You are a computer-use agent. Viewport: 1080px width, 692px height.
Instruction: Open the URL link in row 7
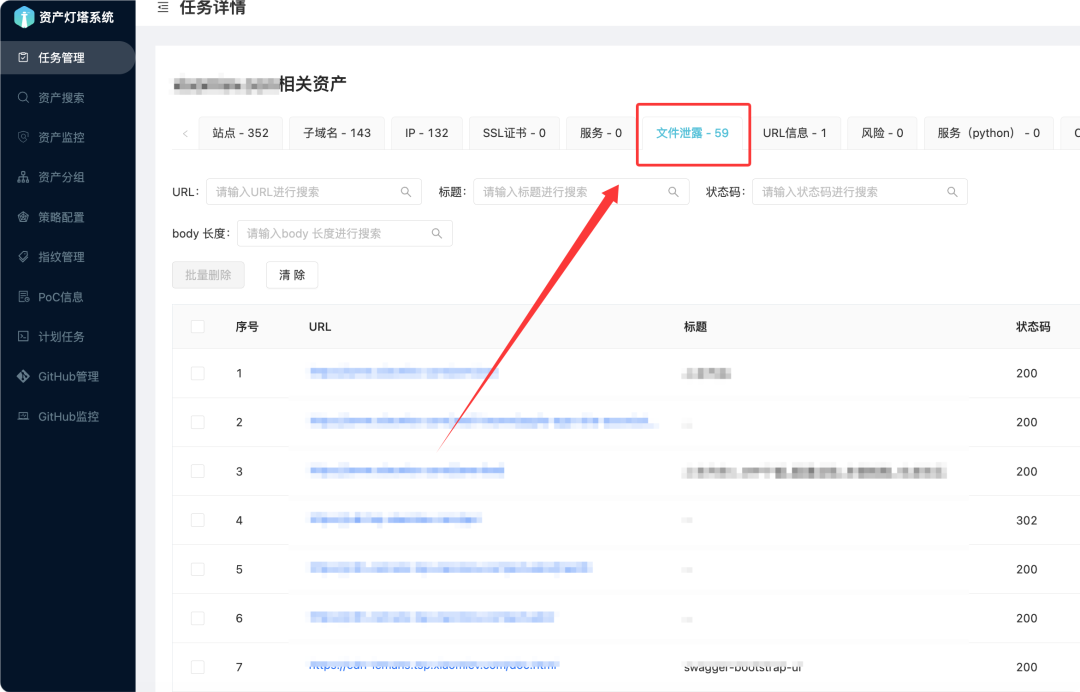(434, 665)
